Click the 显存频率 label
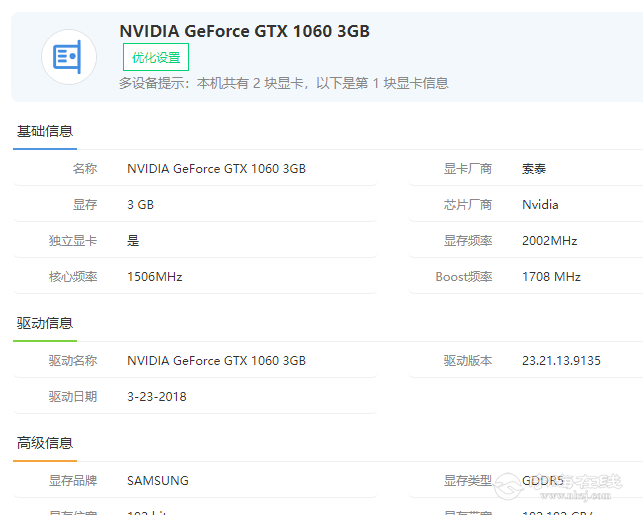Viewport: 643px width, 515px height. coord(468,241)
